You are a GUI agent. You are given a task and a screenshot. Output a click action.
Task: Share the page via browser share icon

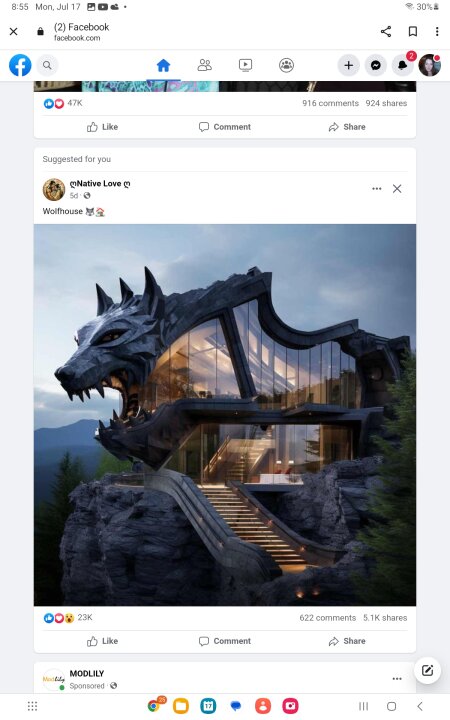(386, 32)
